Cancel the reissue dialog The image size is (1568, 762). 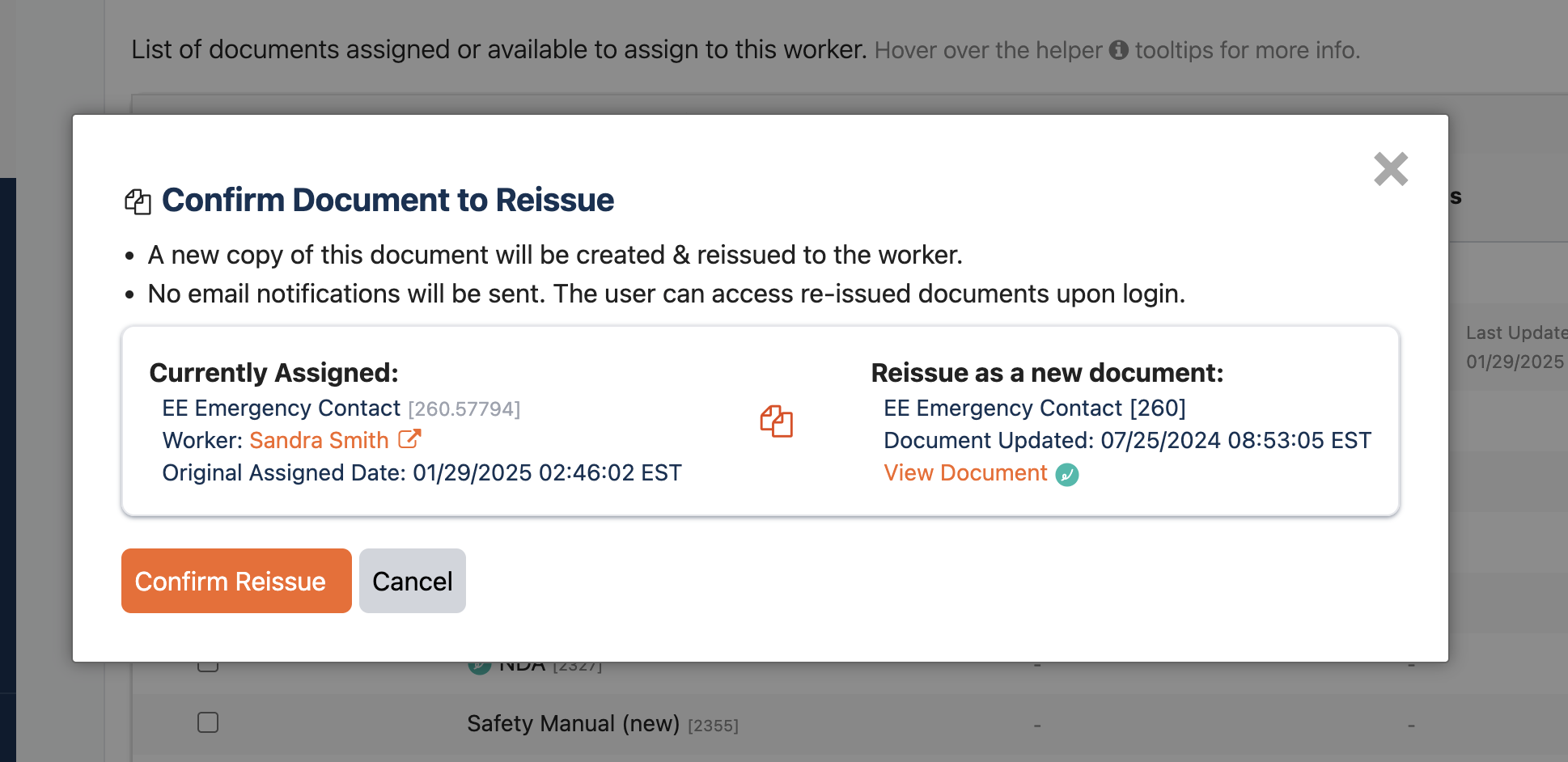coord(413,581)
